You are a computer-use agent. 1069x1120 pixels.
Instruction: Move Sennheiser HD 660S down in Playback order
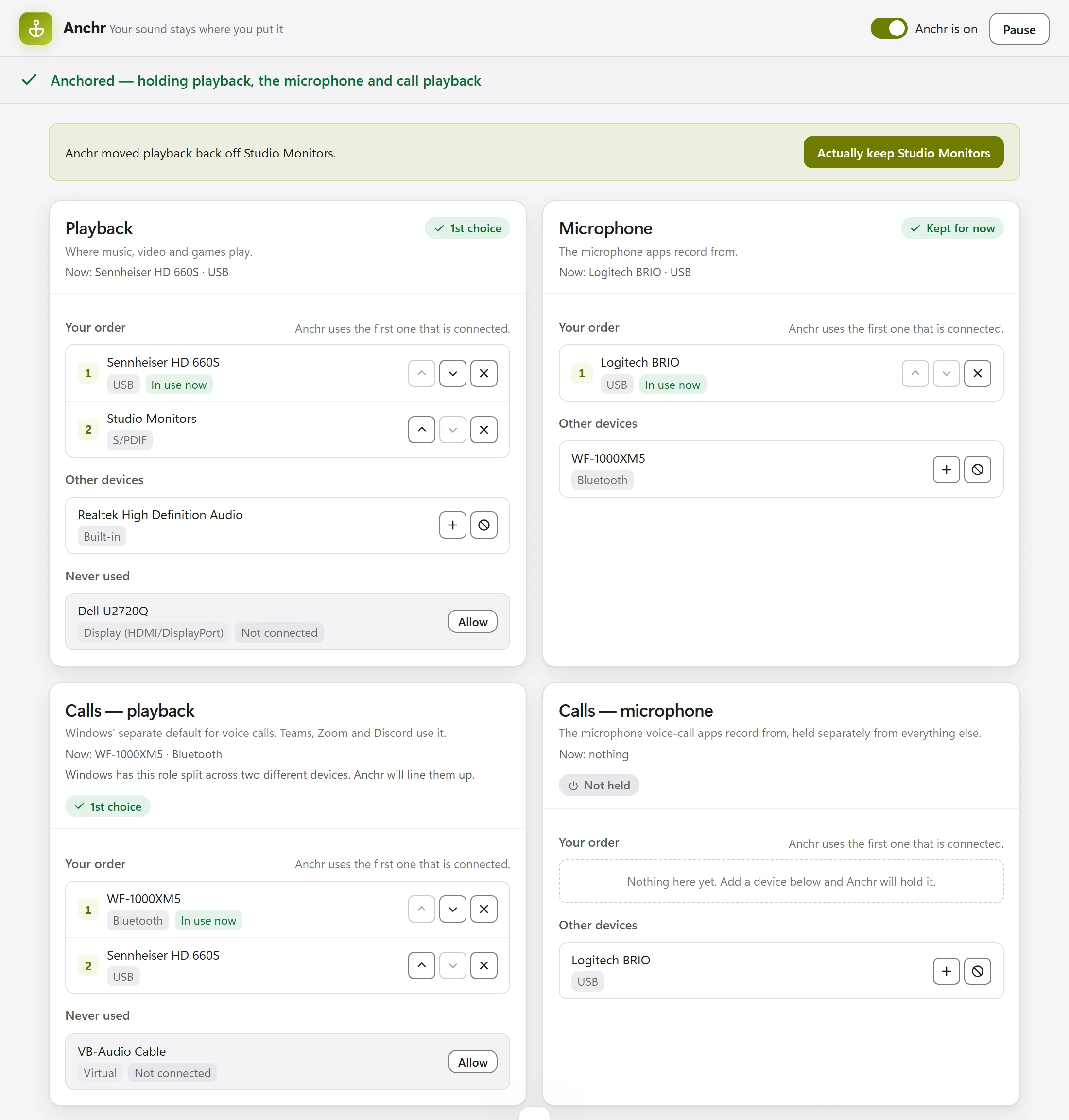coord(452,373)
